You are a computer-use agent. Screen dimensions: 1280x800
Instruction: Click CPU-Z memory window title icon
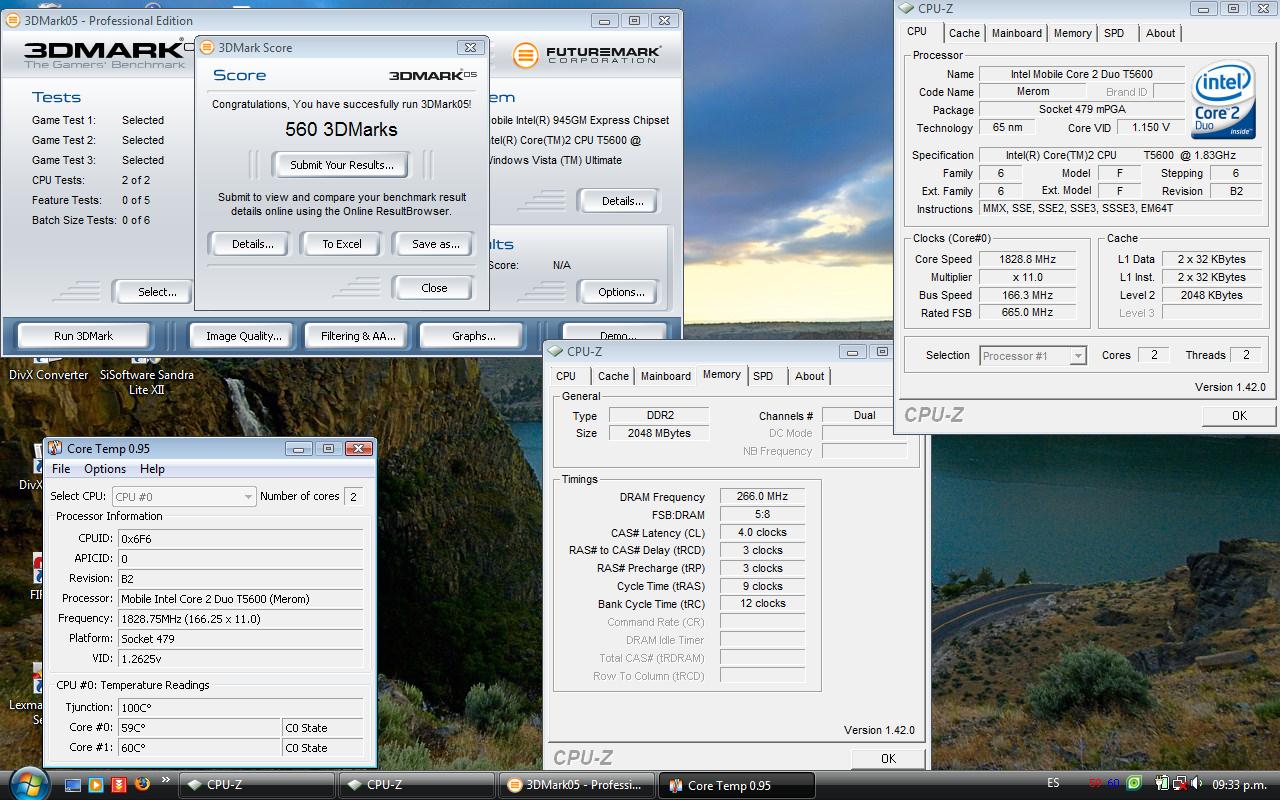point(556,351)
